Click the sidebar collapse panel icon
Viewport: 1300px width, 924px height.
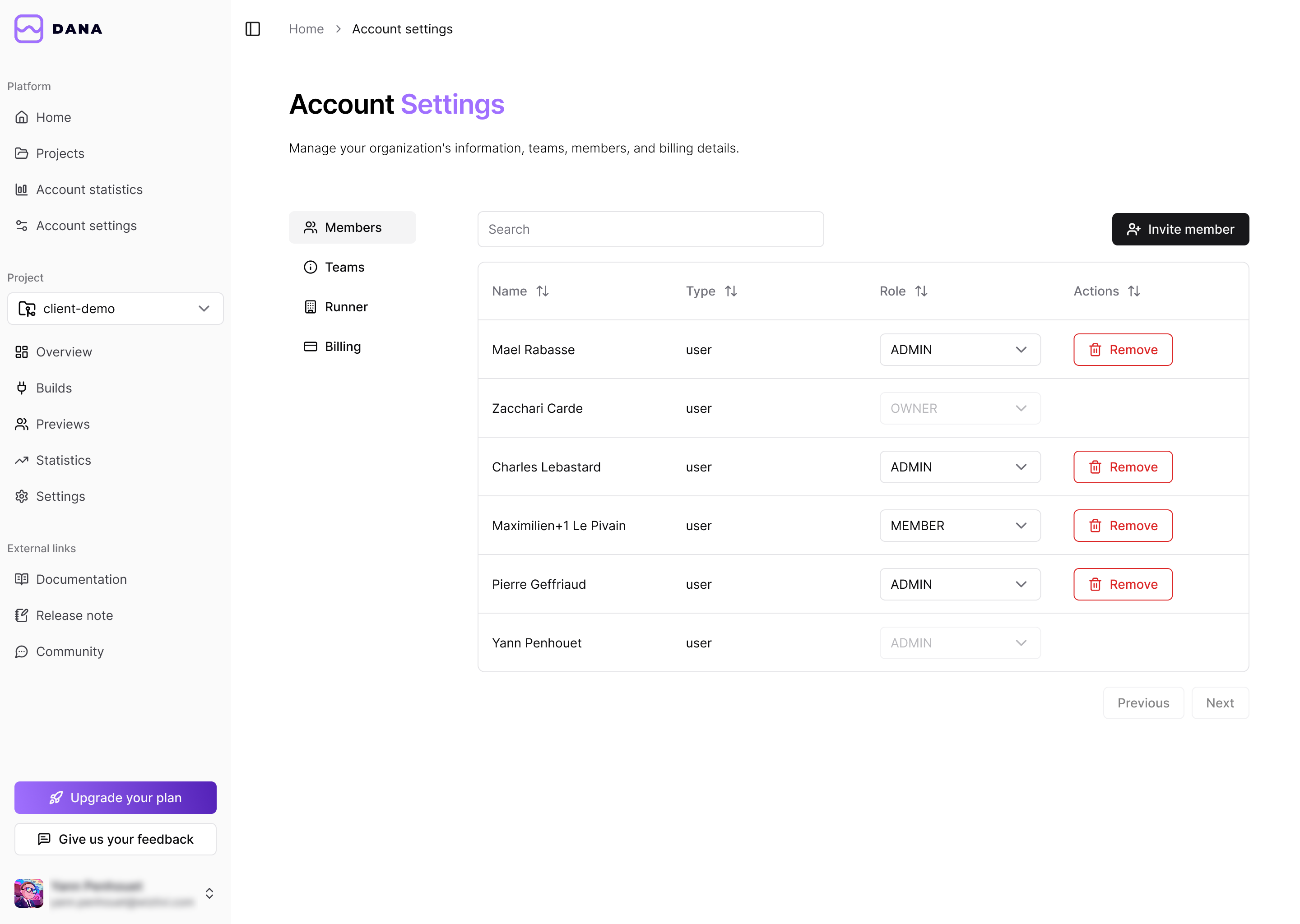pyautogui.click(x=253, y=28)
